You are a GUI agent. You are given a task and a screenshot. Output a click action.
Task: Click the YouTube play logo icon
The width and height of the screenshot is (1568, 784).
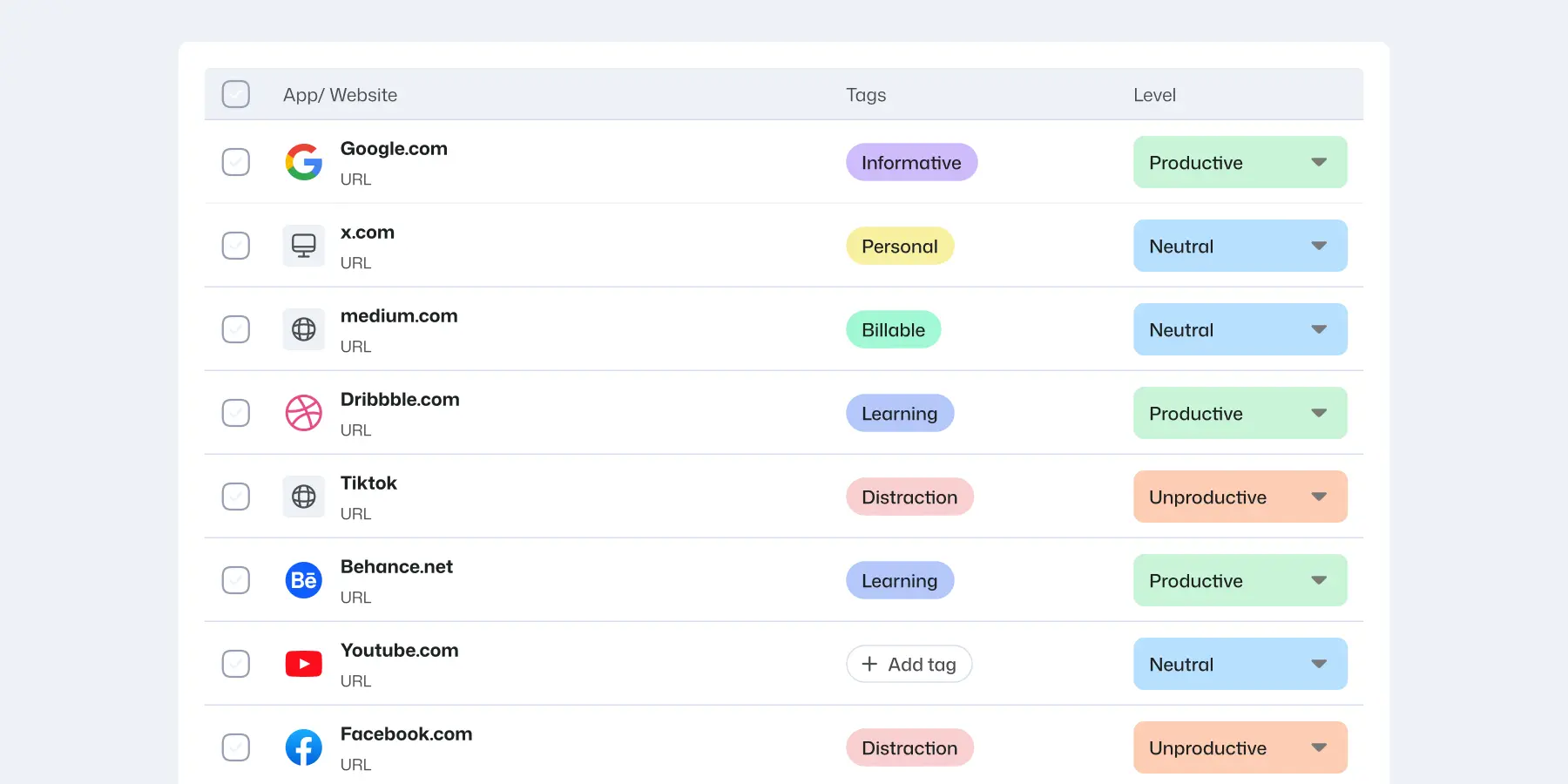(x=304, y=664)
